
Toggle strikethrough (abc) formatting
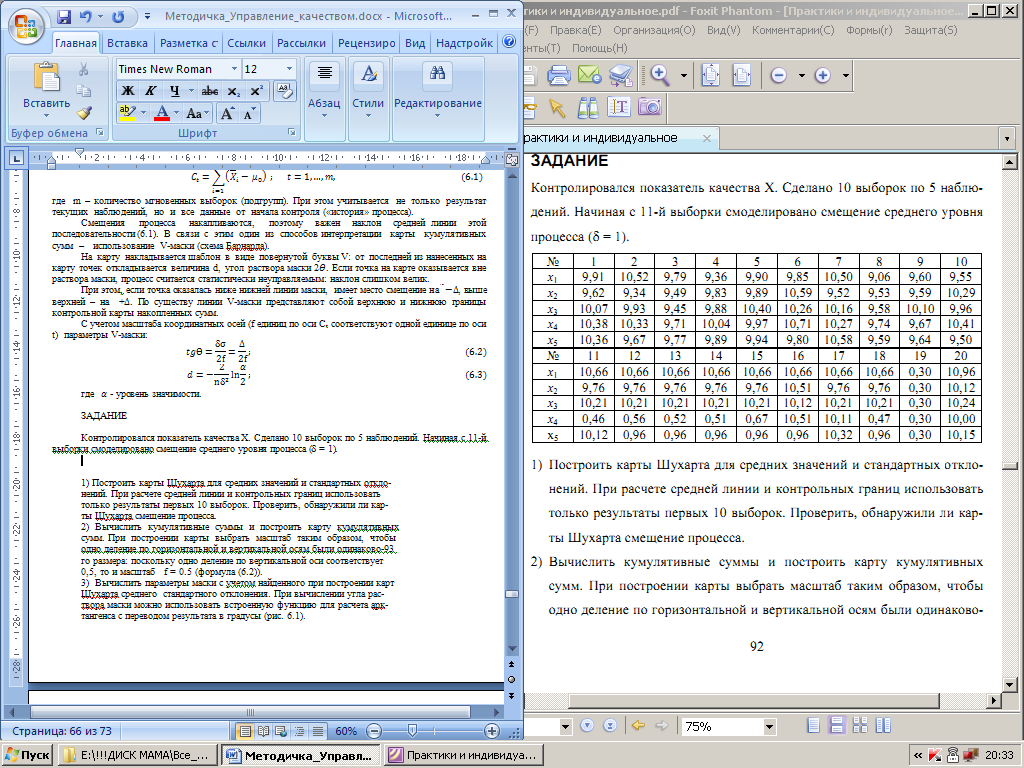click(210, 91)
